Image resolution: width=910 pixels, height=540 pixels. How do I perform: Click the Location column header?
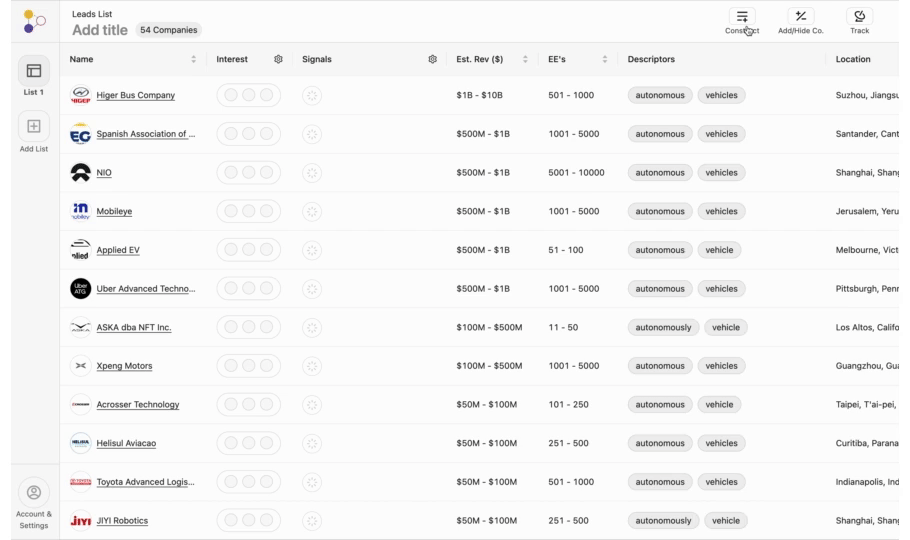click(853, 59)
